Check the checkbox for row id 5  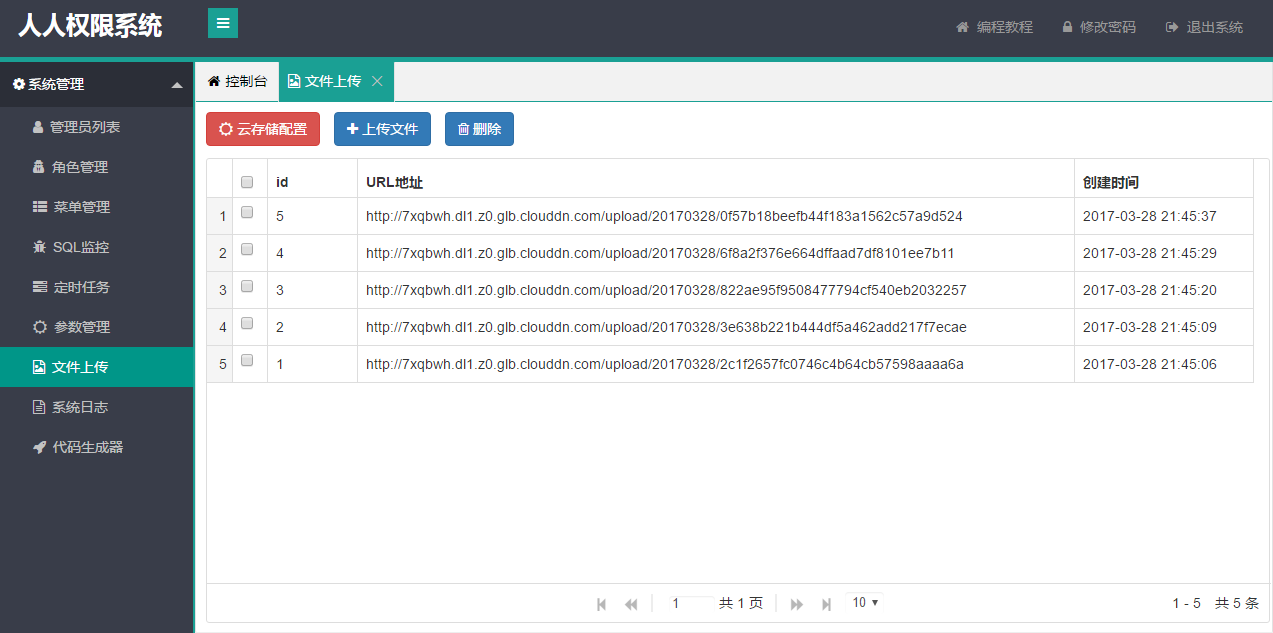pyautogui.click(x=247, y=213)
